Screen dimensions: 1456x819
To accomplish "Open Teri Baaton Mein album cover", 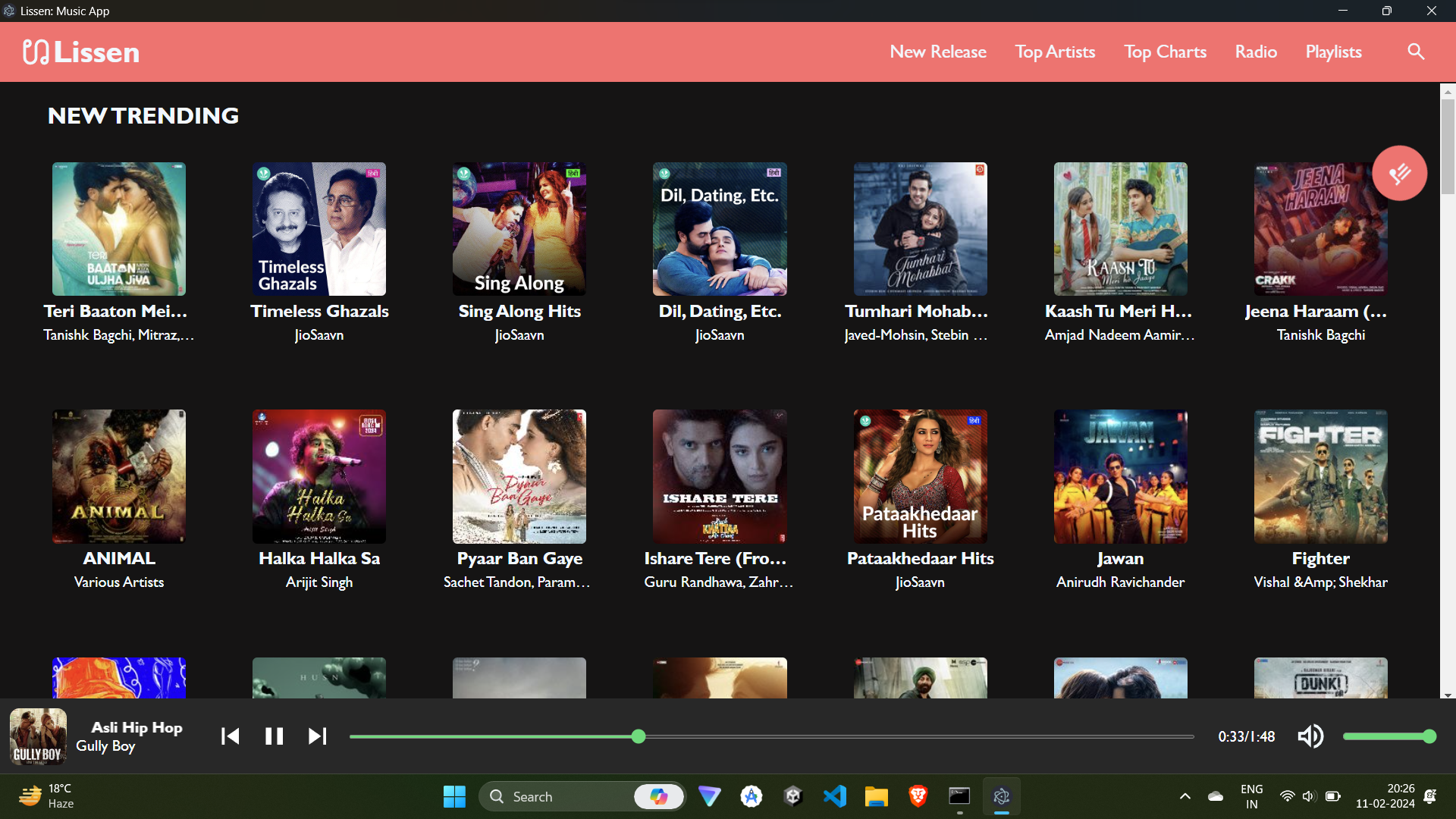I will (119, 229).
